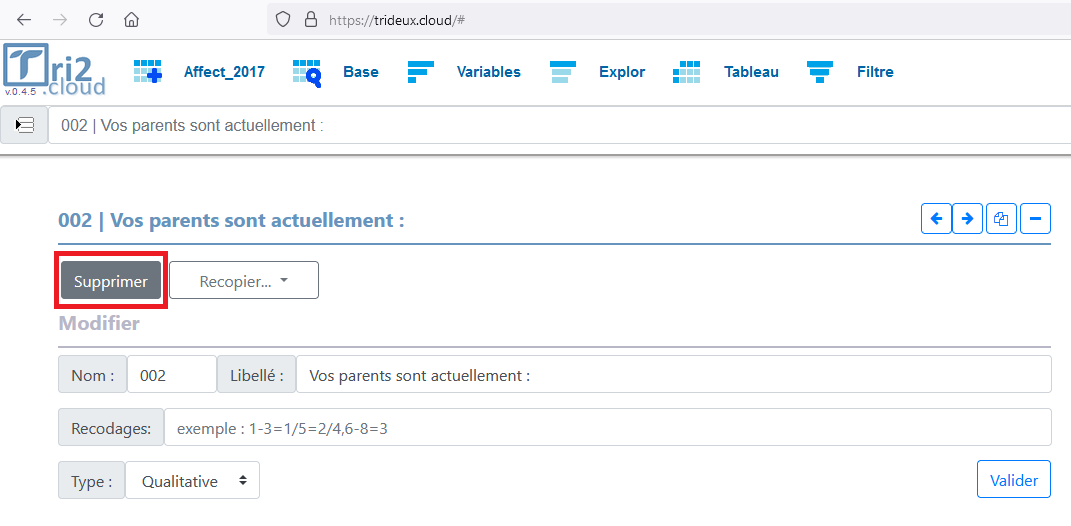Click the variable selector field '002 | Vos parents'

click(x=559, y=125)
